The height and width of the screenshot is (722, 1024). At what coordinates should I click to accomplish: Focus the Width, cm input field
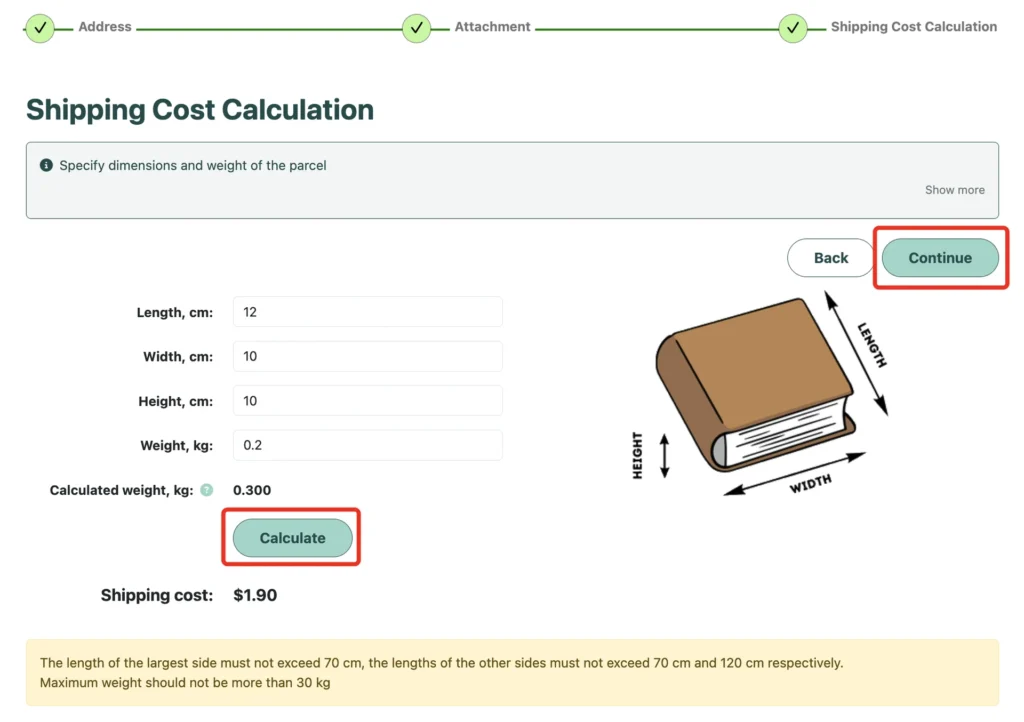[368, 356]
